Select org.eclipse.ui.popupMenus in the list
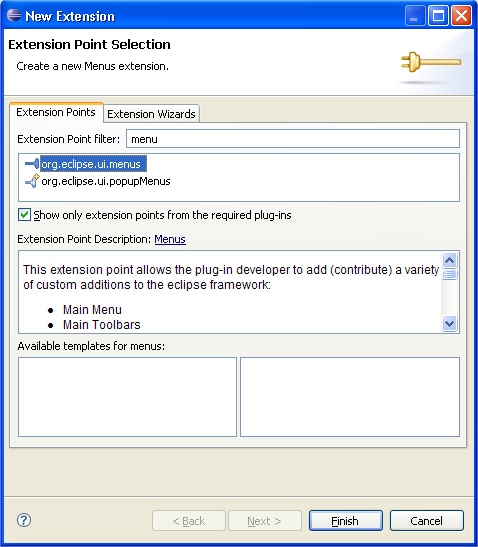 coord(106,181)
